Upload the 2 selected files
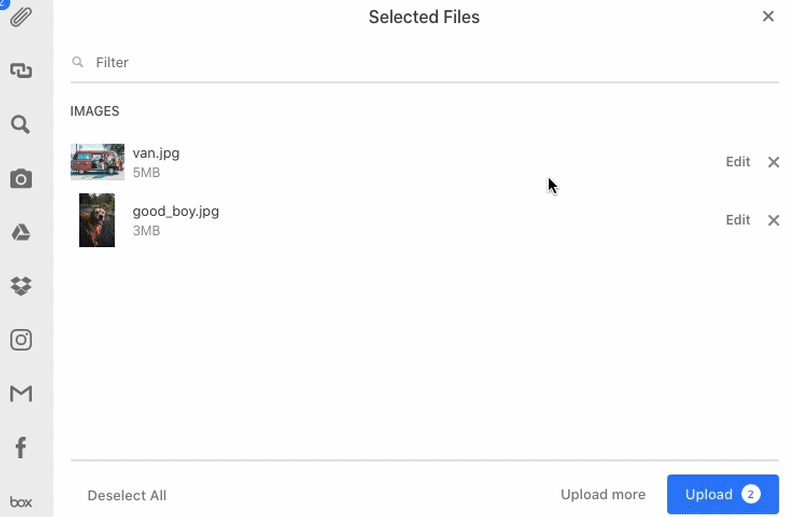This screenshot has width=788, height=517. 723,494
